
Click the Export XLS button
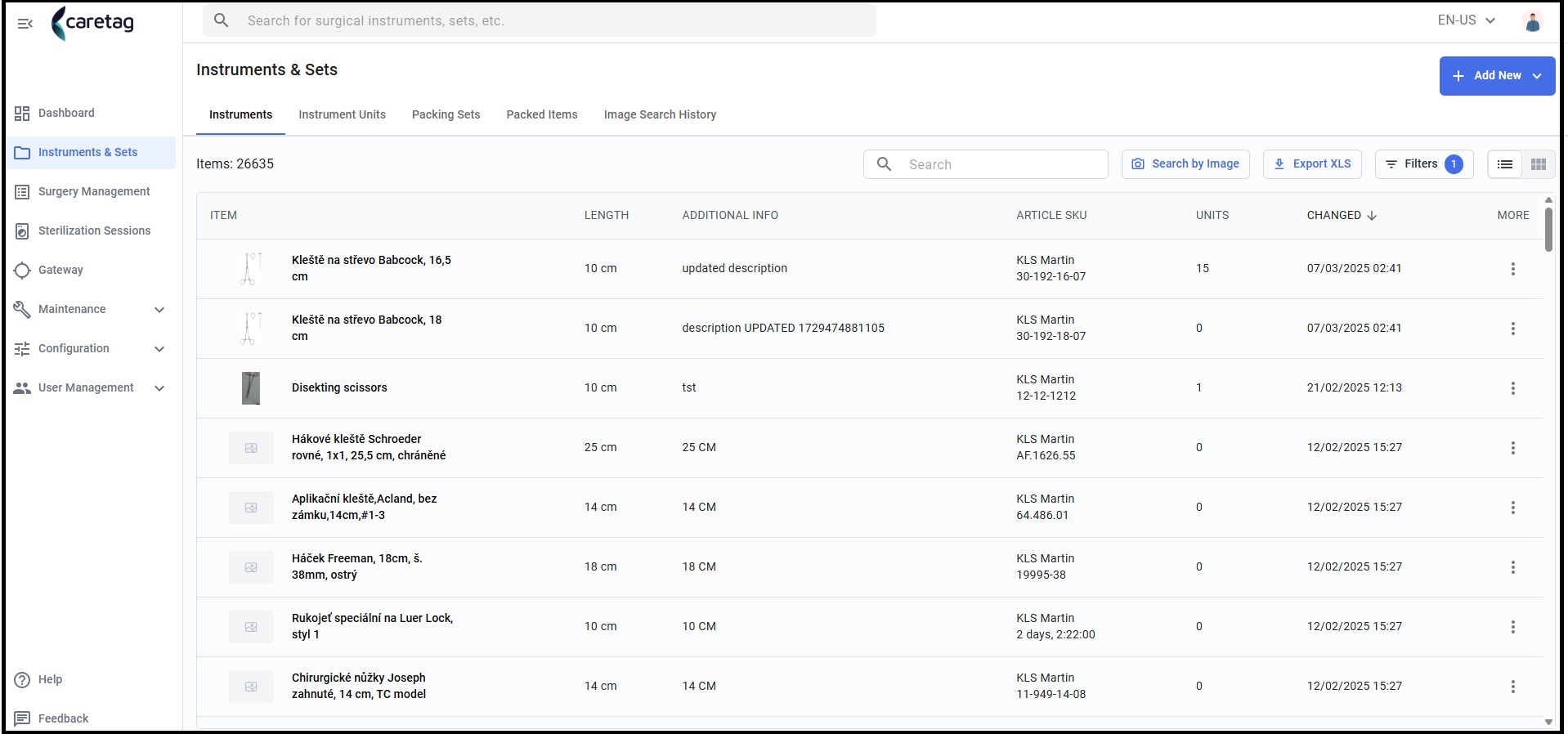tap(1312, 164)
